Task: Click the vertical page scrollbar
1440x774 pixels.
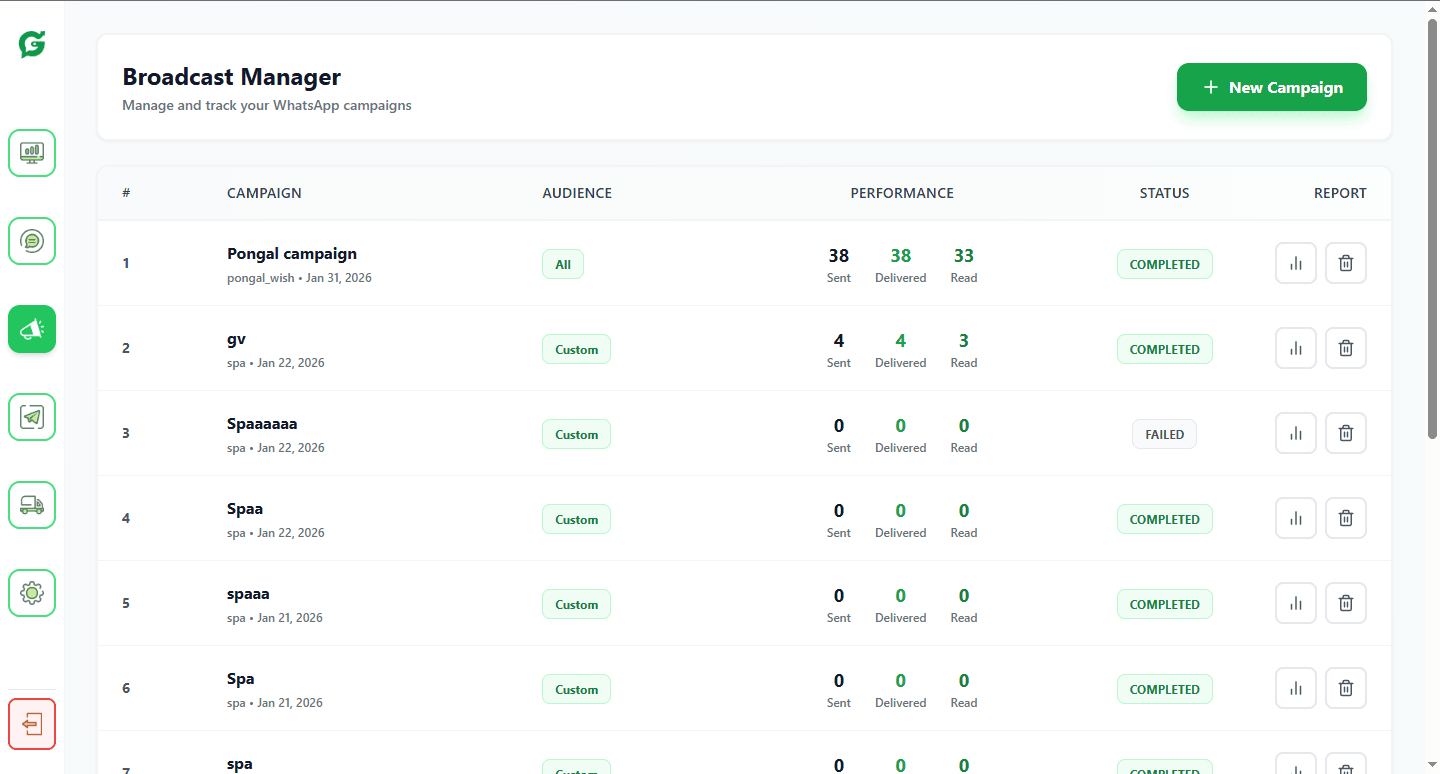Action: pyautogui.click(x=1432, y=230)
